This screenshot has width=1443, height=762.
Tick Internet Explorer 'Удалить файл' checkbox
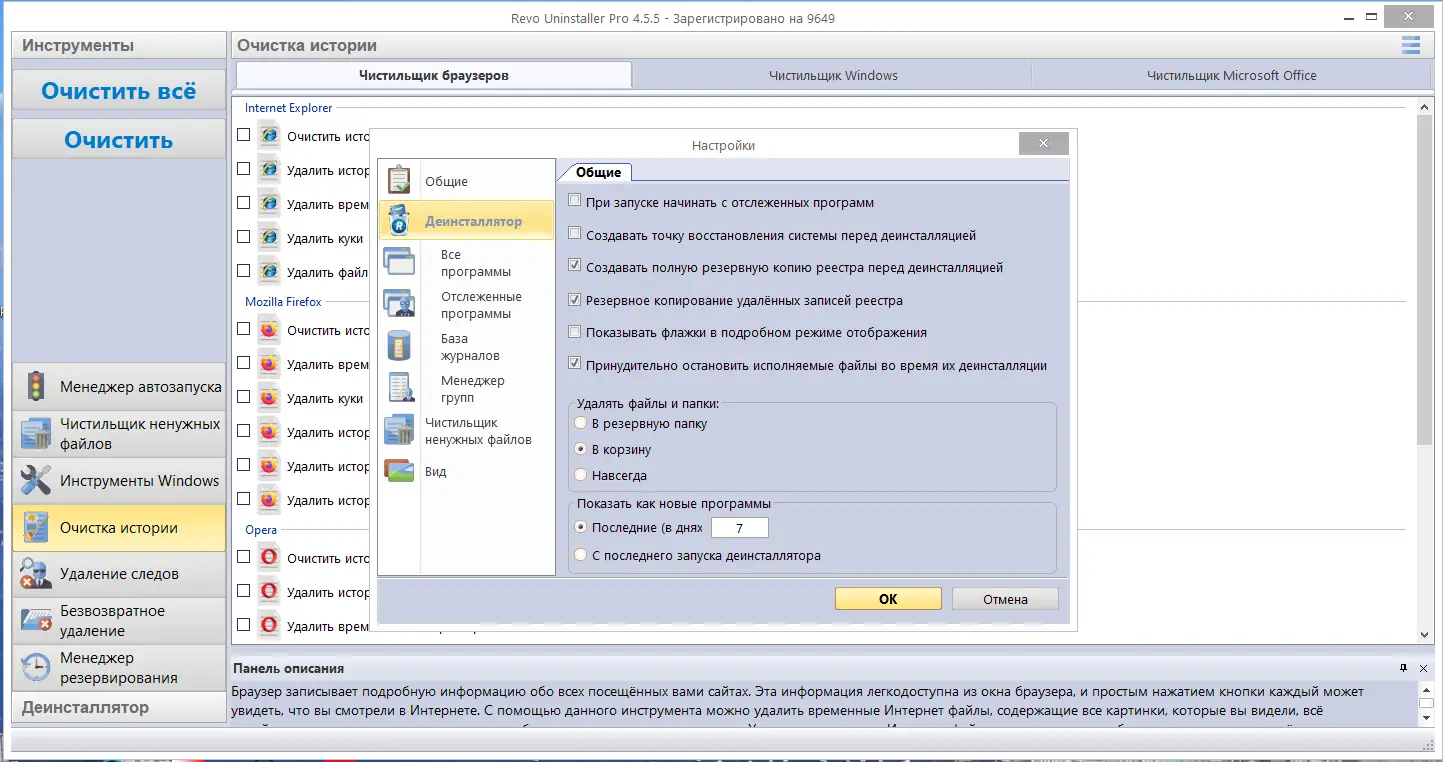pyautogui.click(x=243, y=271)
